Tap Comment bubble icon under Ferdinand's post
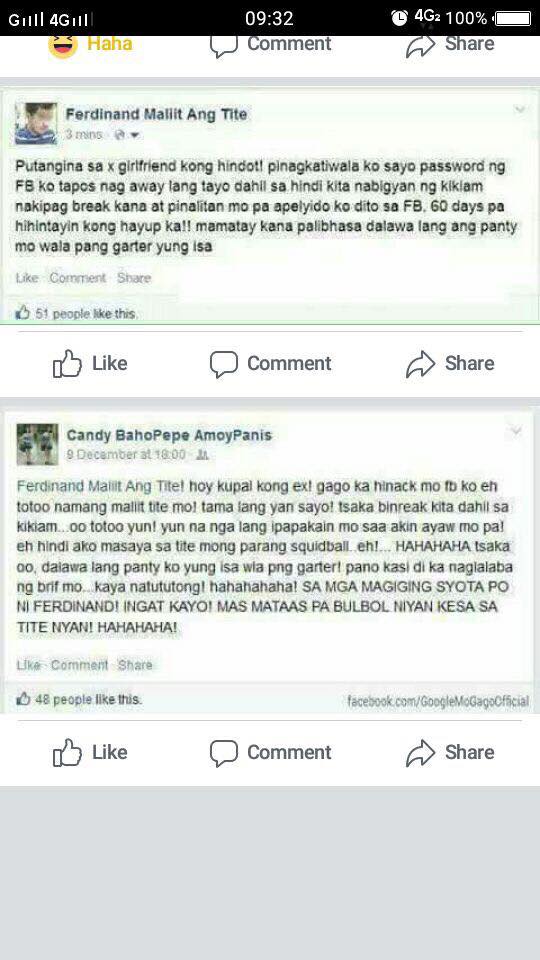This screenshot has width=540, height=960. point(223,364)
